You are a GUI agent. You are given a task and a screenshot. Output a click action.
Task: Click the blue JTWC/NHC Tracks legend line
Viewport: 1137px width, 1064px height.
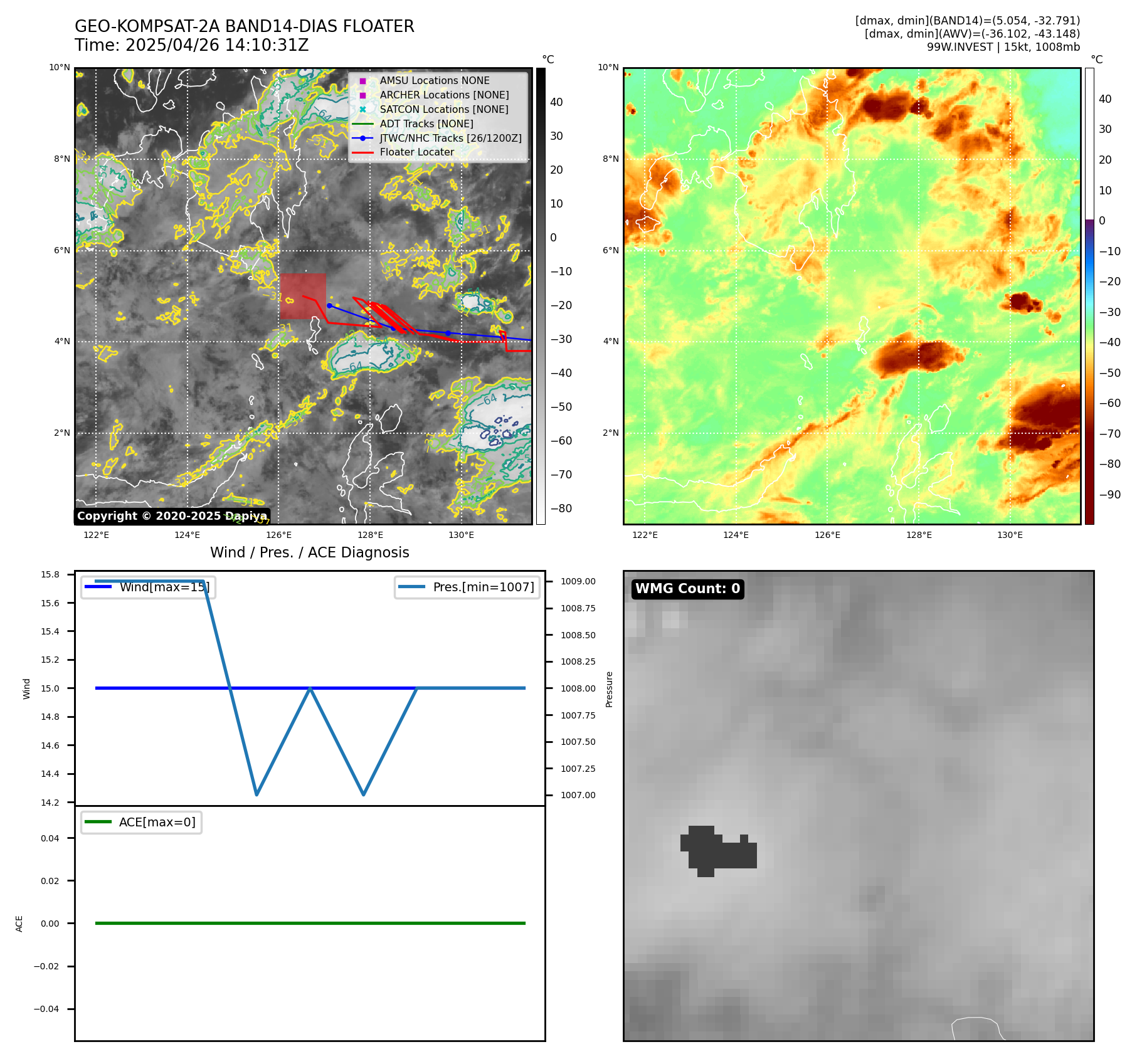click(362, 138)
